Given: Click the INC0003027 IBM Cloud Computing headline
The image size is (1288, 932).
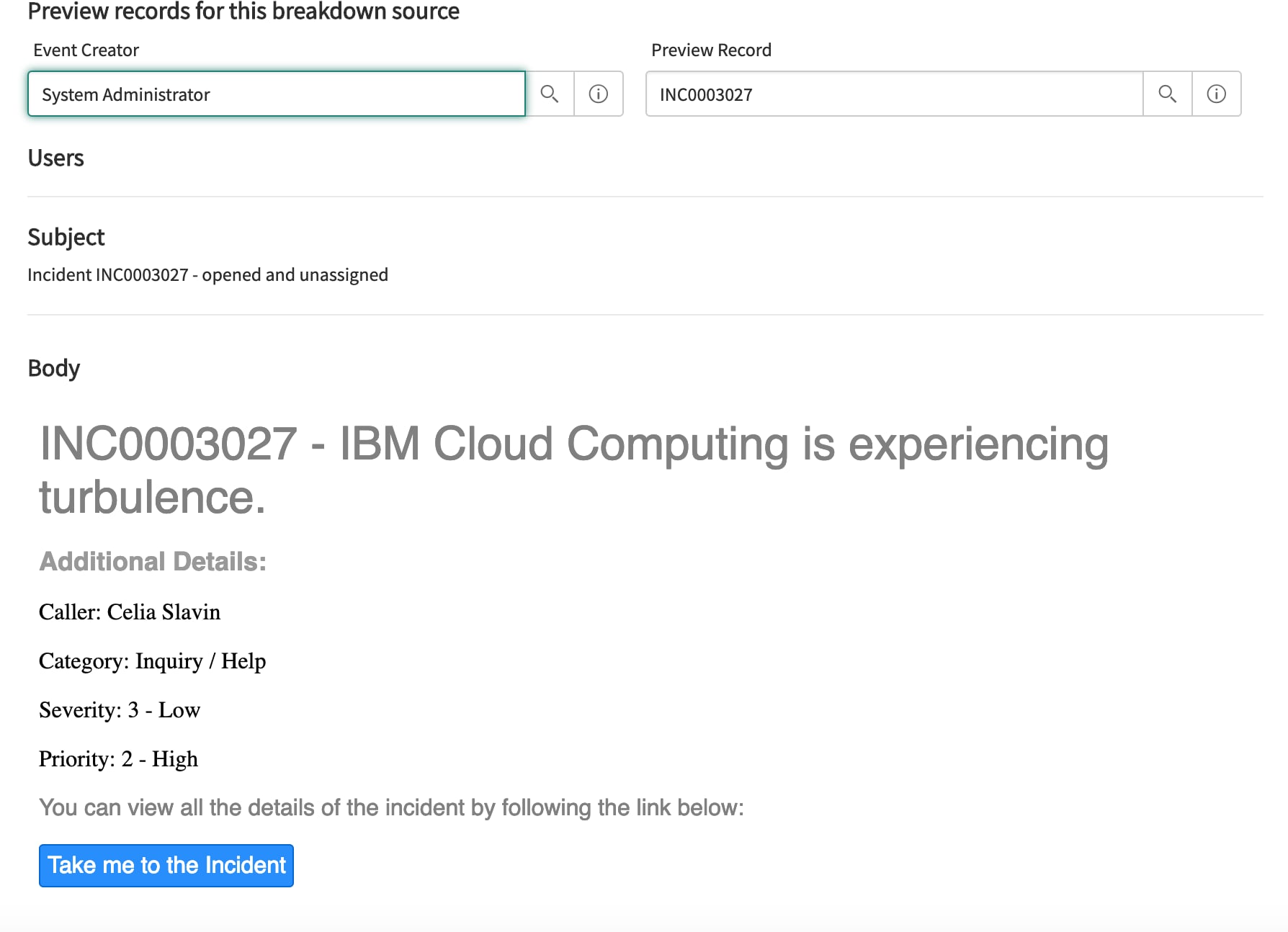Looking at the screenshot, I should tap(573, 470).
